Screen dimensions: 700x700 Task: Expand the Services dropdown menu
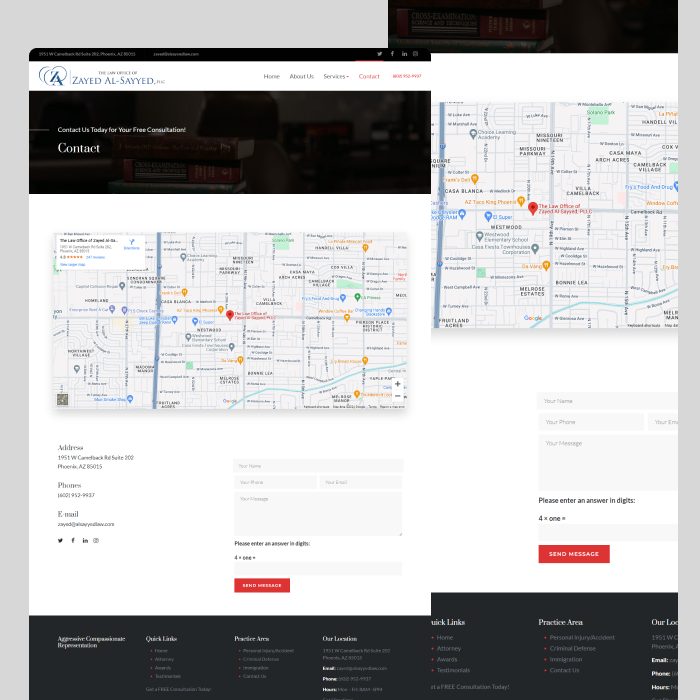[x=336, y=76]
